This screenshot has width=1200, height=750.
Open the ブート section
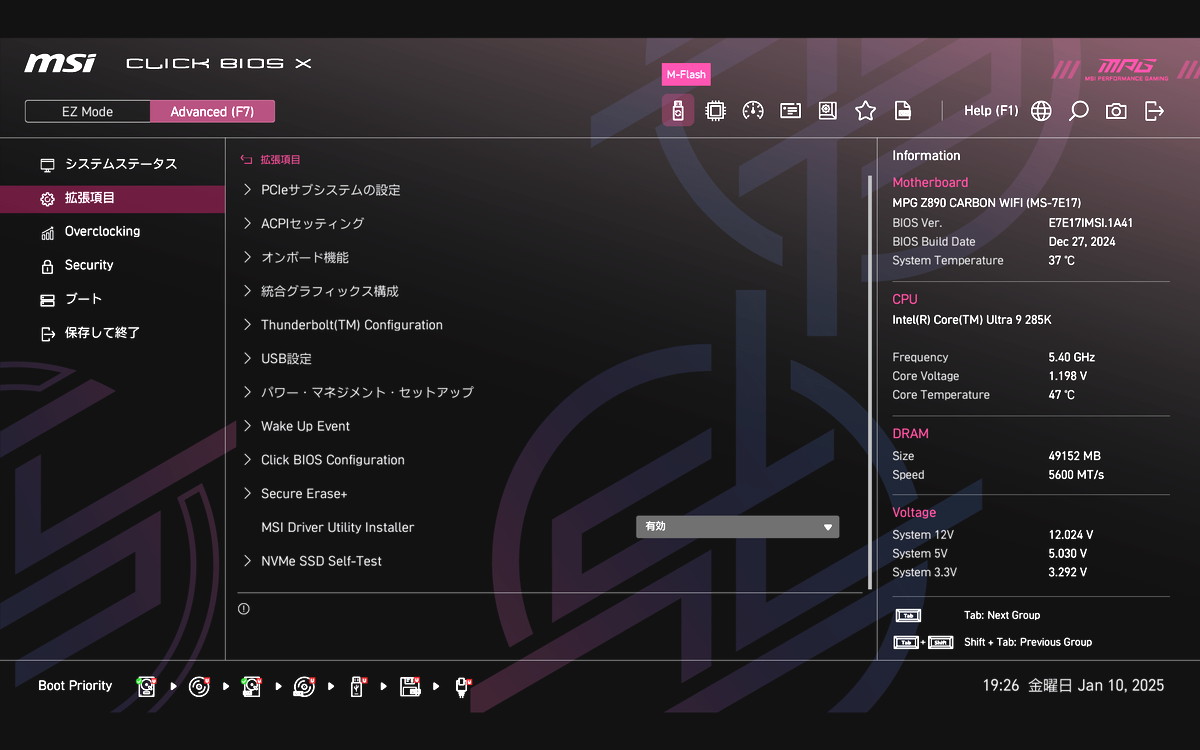[112, 299]
